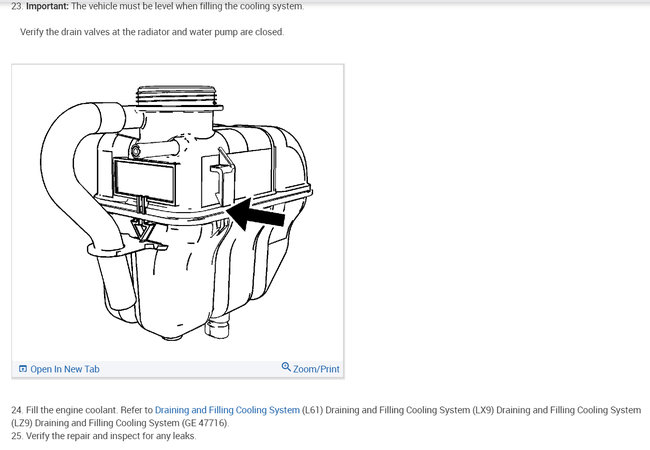Click the magnifier icon beside Zoom/Print
This screenshot has width=650, height=450.
pyautogui.click(x=286, y=367)
